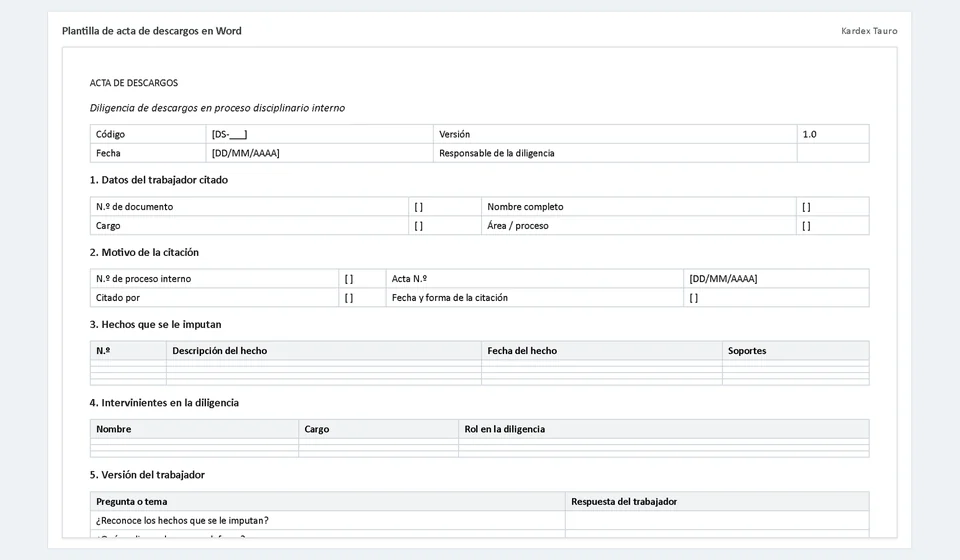Click the bracket field next to 'N.º de documento'
Image resolution: width=960 pixels, height=560 pixels.
445,207
